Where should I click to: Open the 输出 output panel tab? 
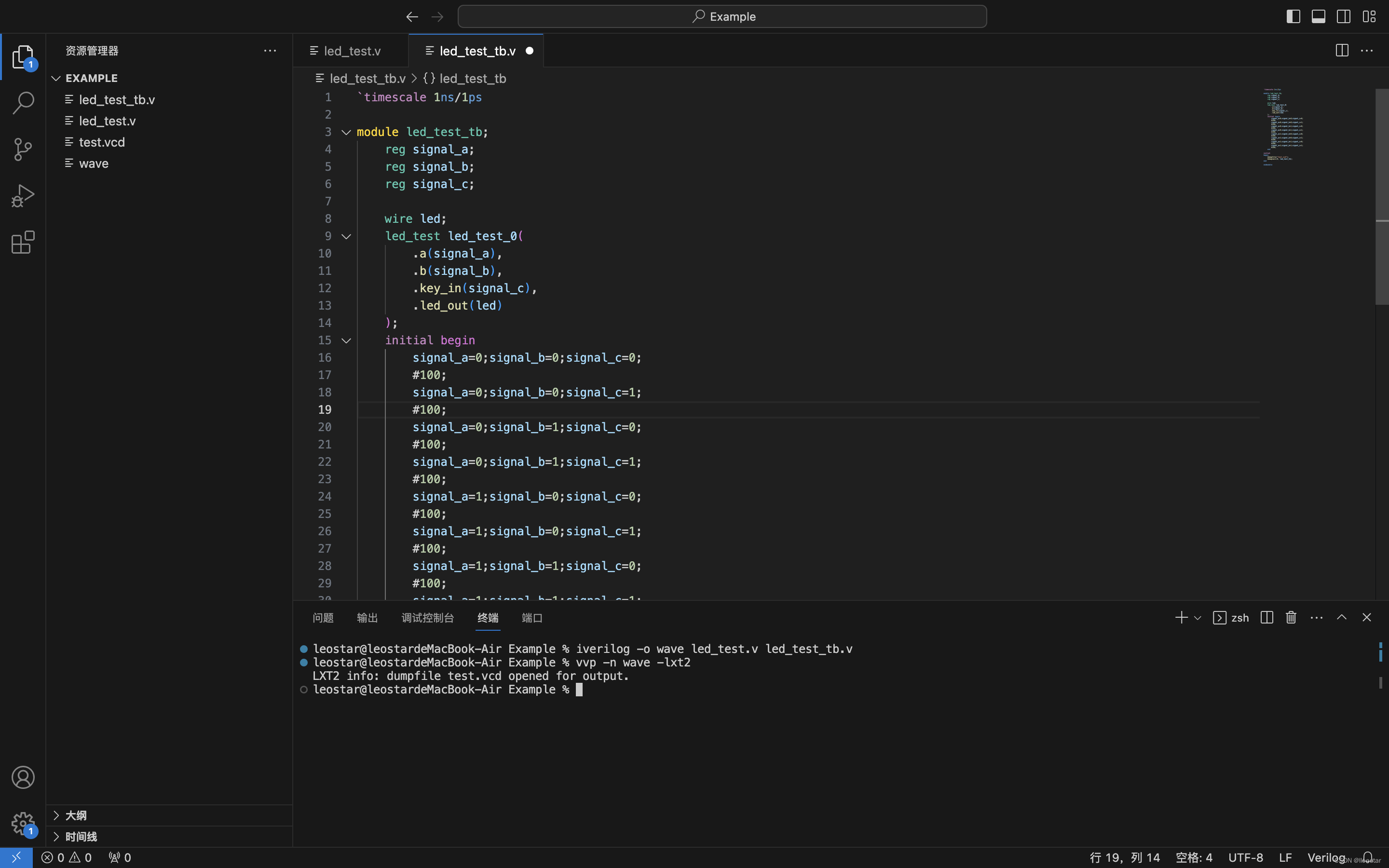368,618
